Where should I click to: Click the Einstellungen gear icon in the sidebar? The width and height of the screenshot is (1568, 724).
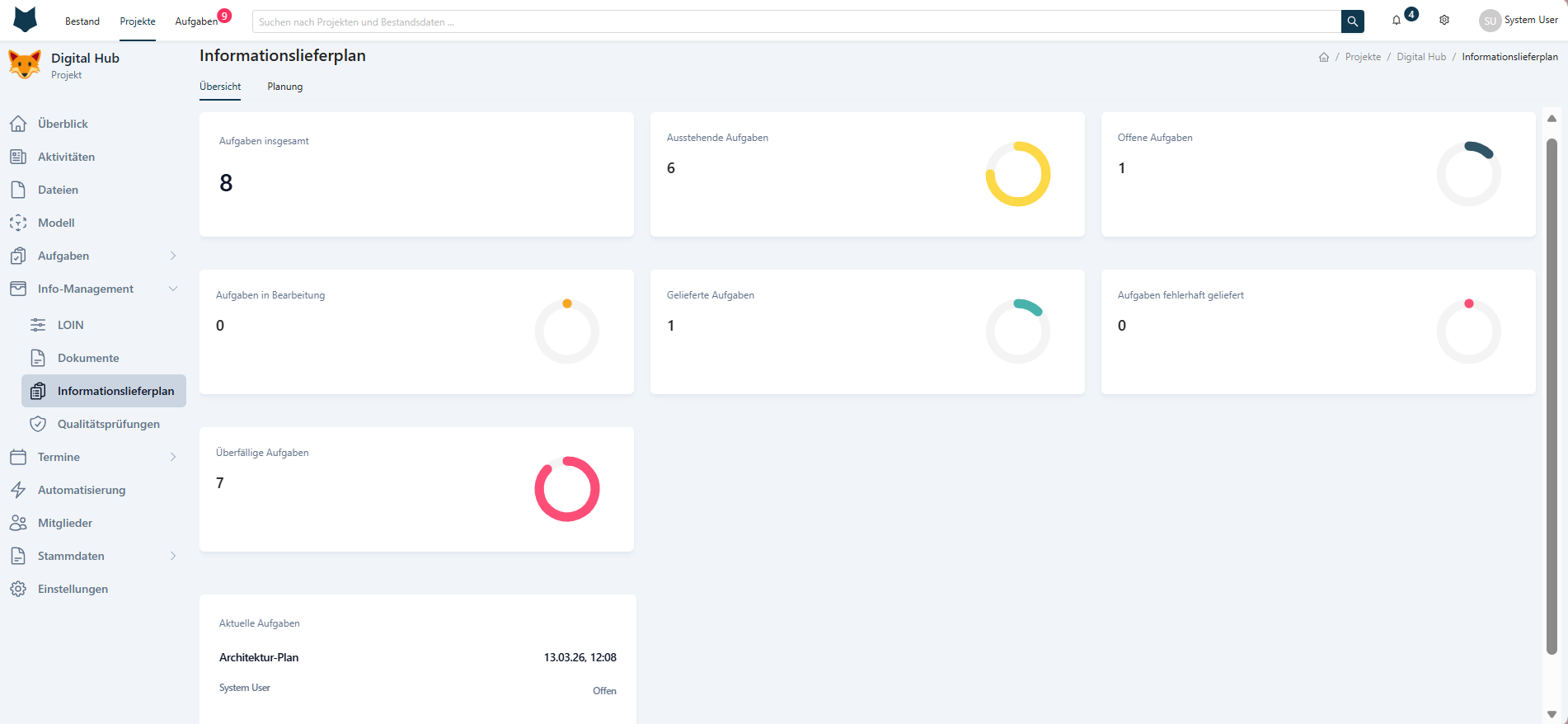coord(18,589)
